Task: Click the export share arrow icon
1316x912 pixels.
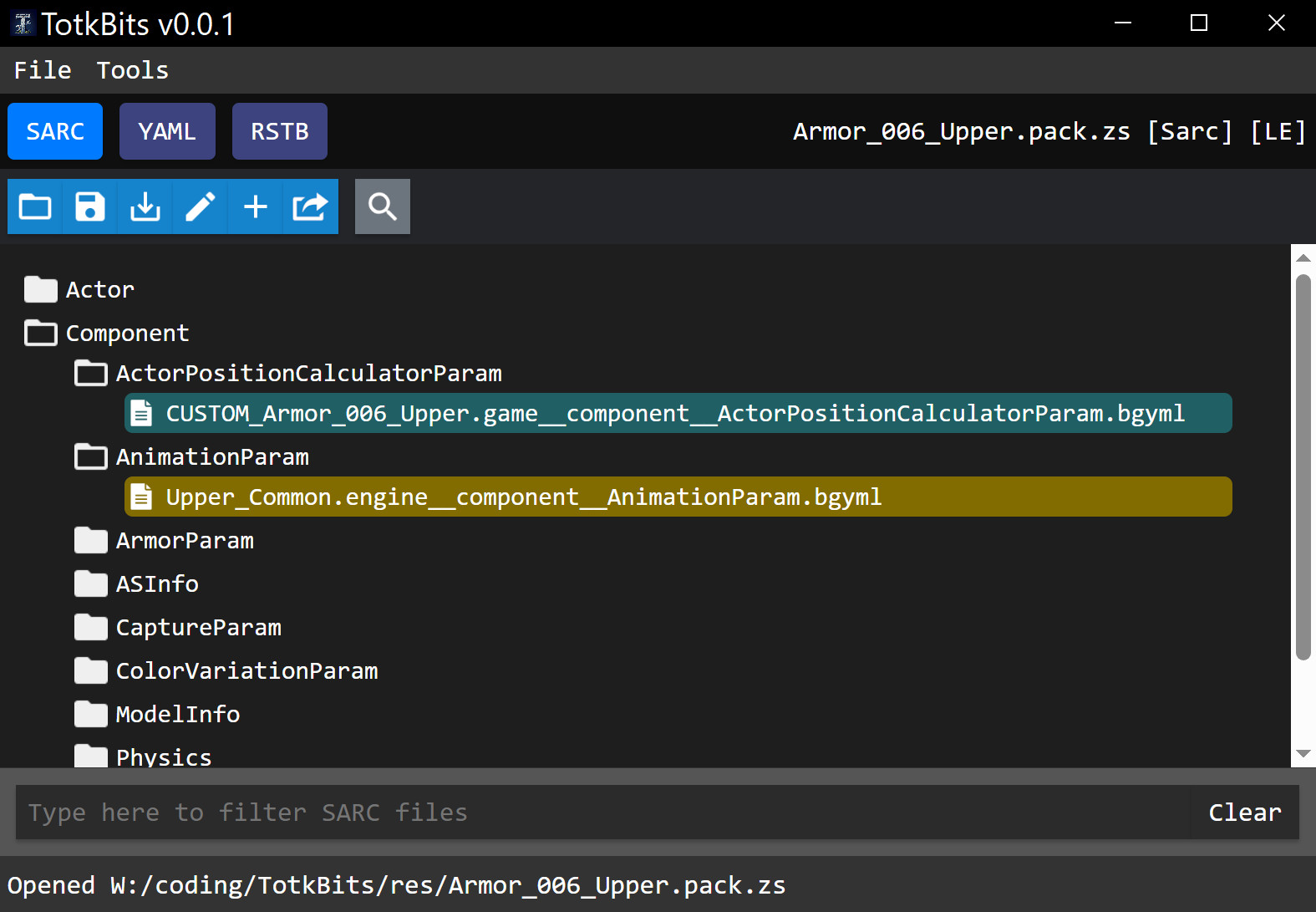Action: (311, 206)
